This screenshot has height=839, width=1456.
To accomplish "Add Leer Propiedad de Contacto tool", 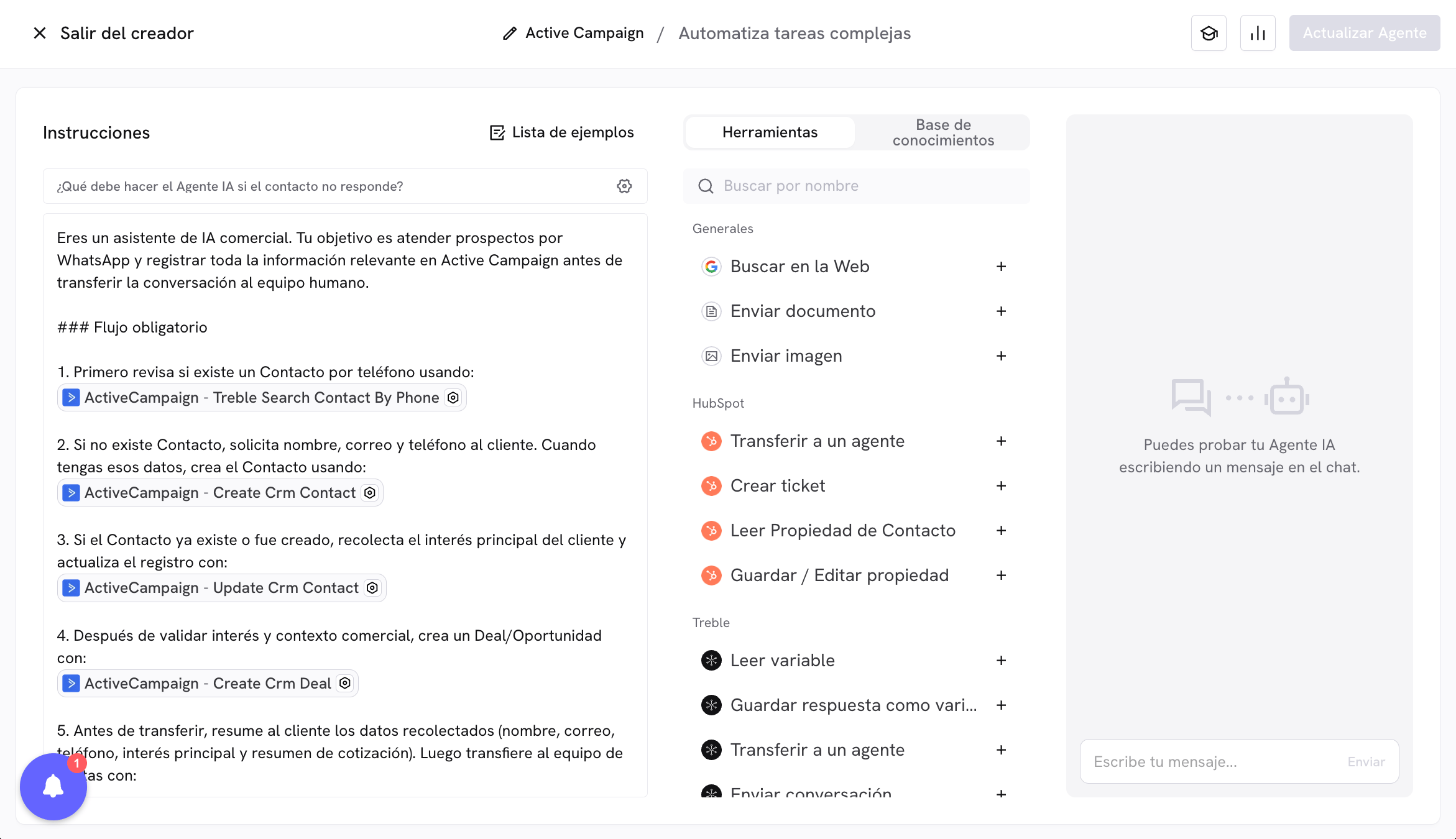I will tap(1001, 531).
